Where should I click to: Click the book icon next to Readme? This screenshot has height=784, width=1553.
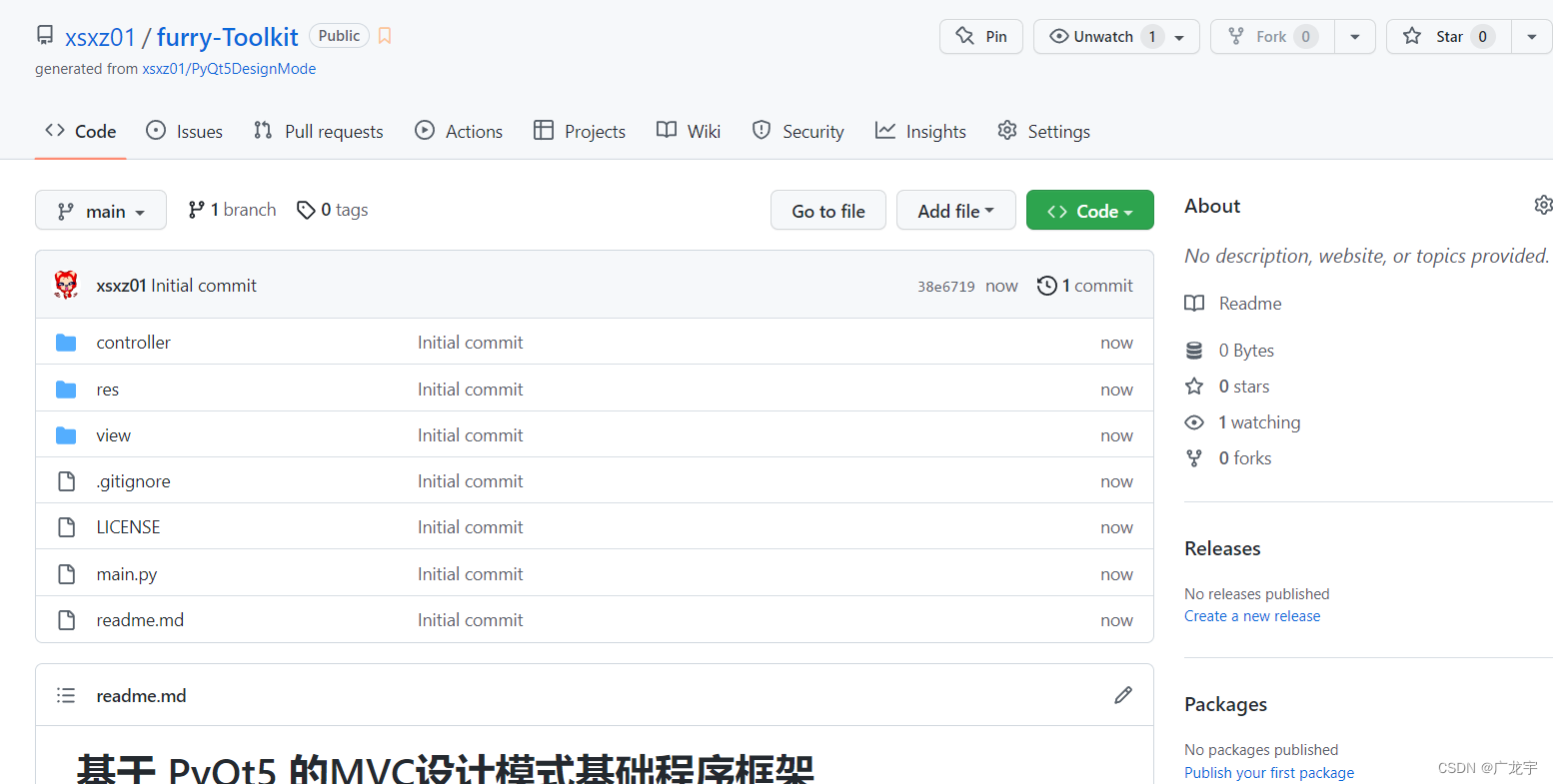1194,304
